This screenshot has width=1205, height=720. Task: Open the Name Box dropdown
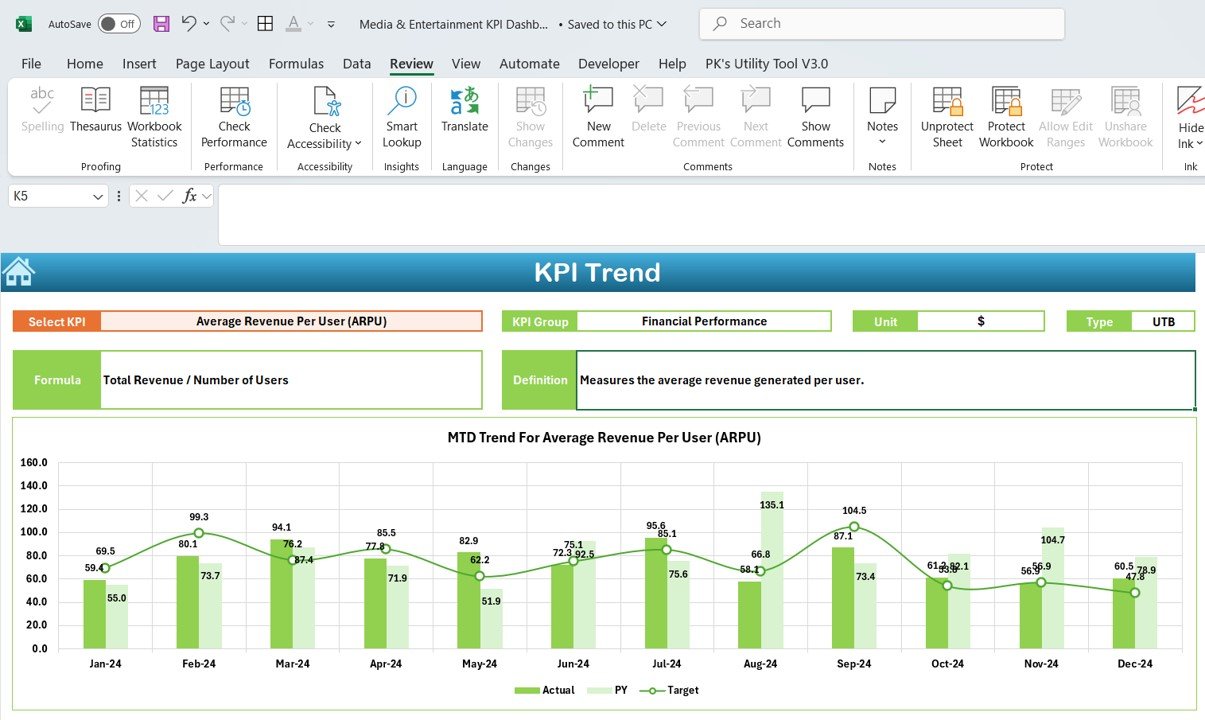97,197
